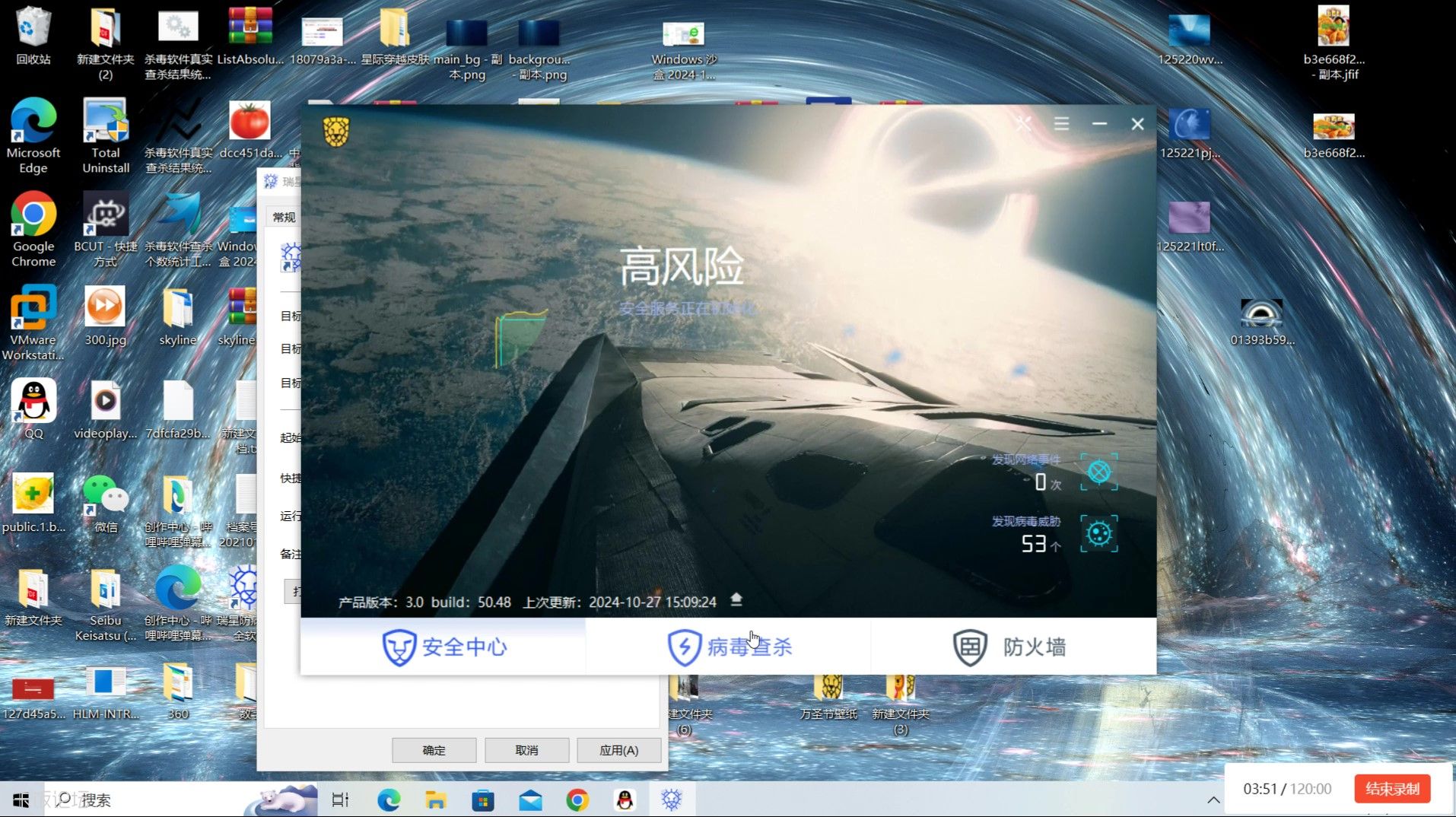The height and width of the screenshot is (817, 1456).
Task: Open Microsoft Store from the taskbar
Action: pyautogui.click(x=483, y=800)
